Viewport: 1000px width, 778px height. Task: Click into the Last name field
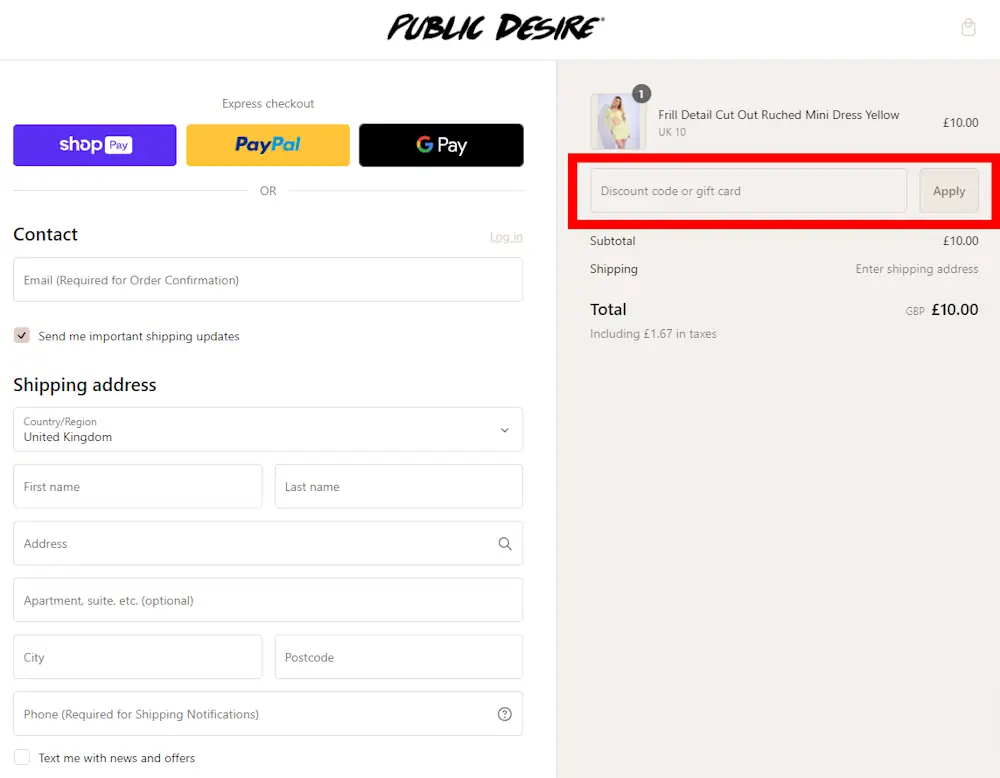click(x=399, y=487)
